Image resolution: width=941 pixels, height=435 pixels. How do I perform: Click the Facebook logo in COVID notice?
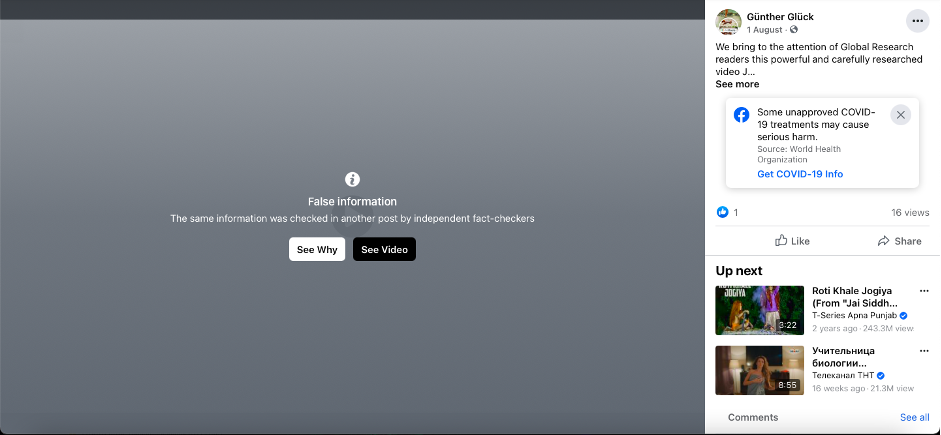pos(742,115)
